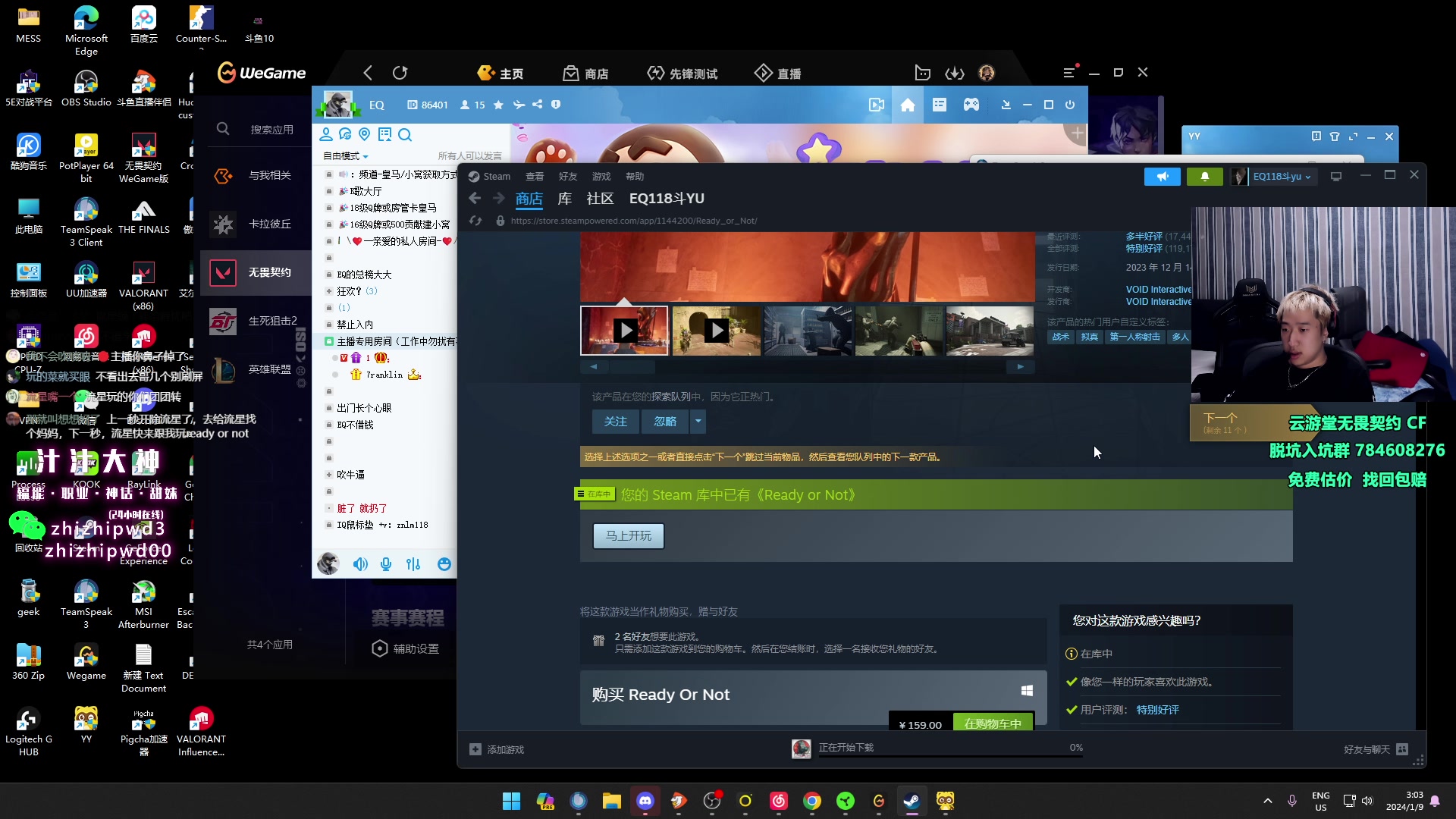This screenshot has width=1456, height=819.
Task: Open YY audio mixer settings icon
Action: click(x=413, y=564)
